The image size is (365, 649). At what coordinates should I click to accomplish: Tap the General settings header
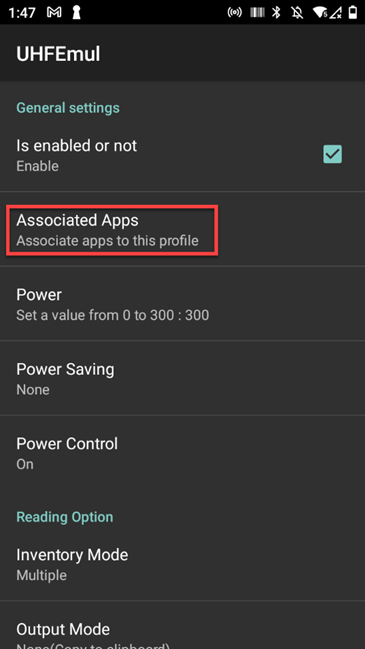click(x=68, y=108)
